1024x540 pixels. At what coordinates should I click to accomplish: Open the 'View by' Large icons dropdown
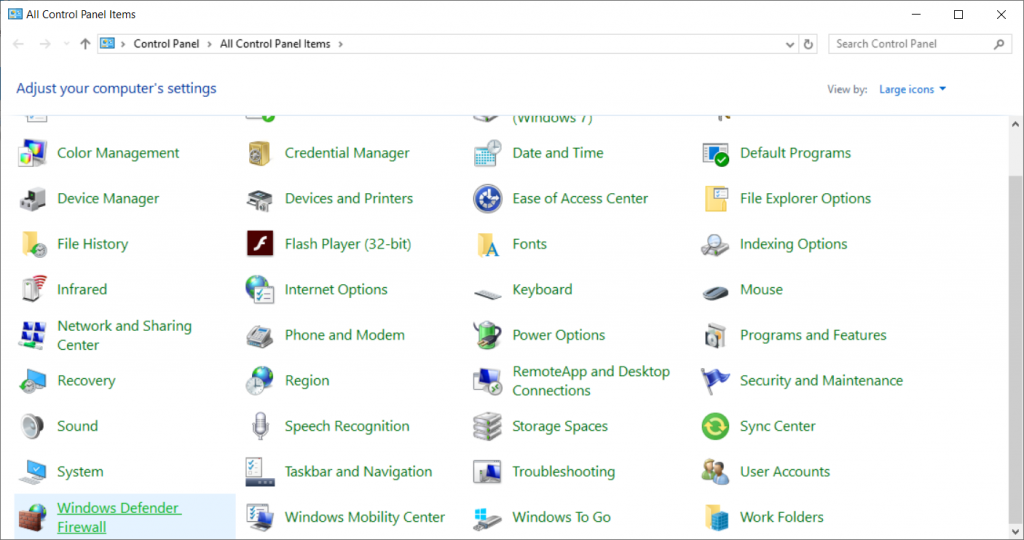point(912,89)
